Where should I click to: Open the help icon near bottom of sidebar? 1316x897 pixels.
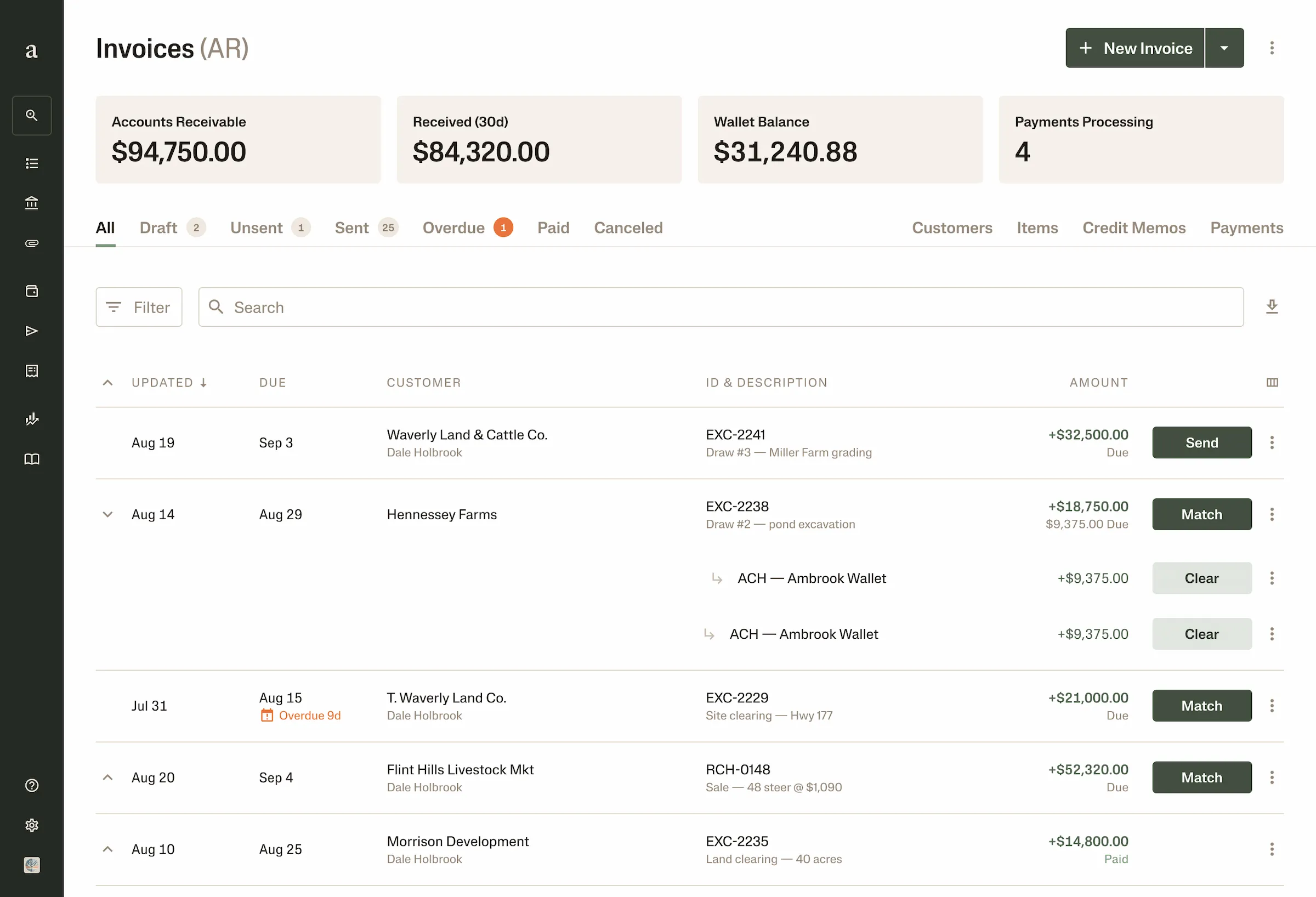pos(32,786)
